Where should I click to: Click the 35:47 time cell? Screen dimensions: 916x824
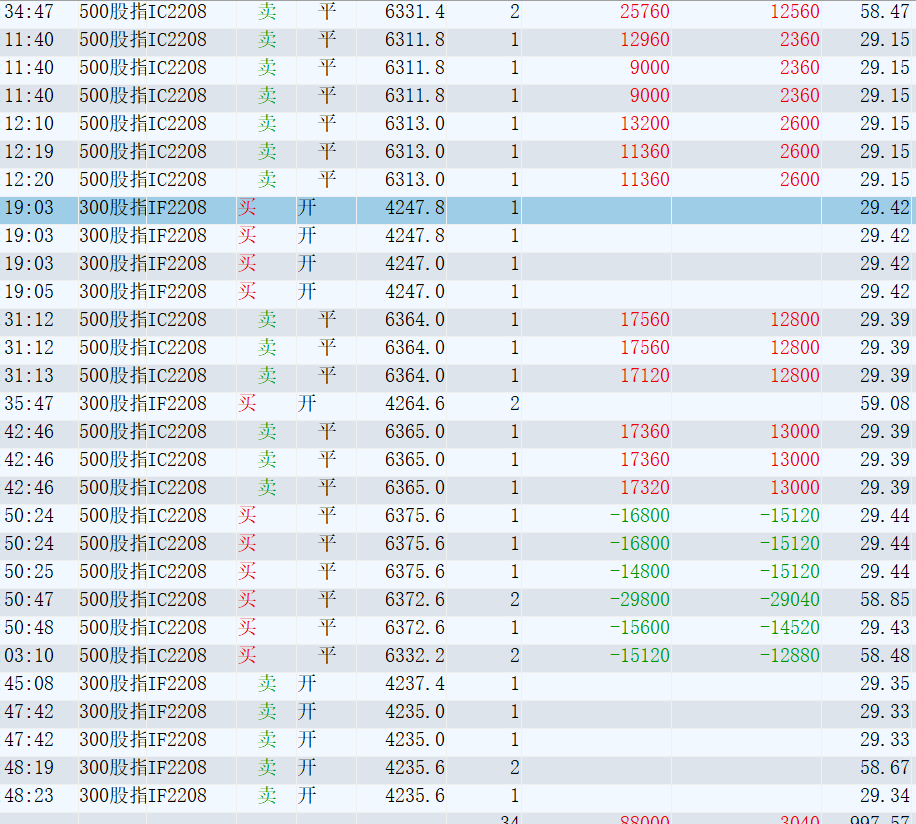tap(29, 404)
